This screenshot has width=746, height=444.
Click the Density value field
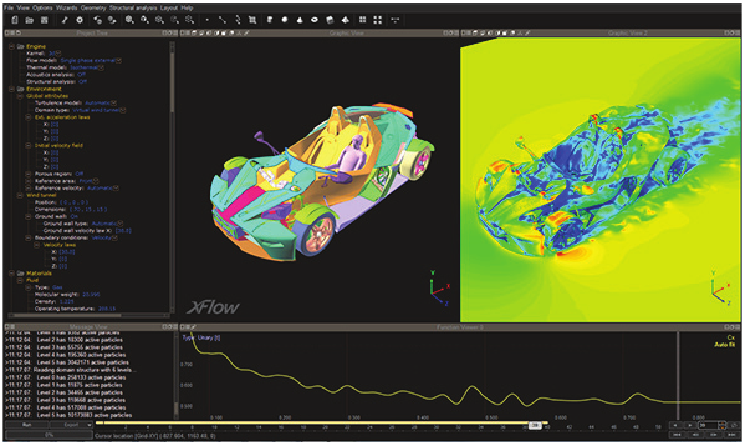pos(67,302)
